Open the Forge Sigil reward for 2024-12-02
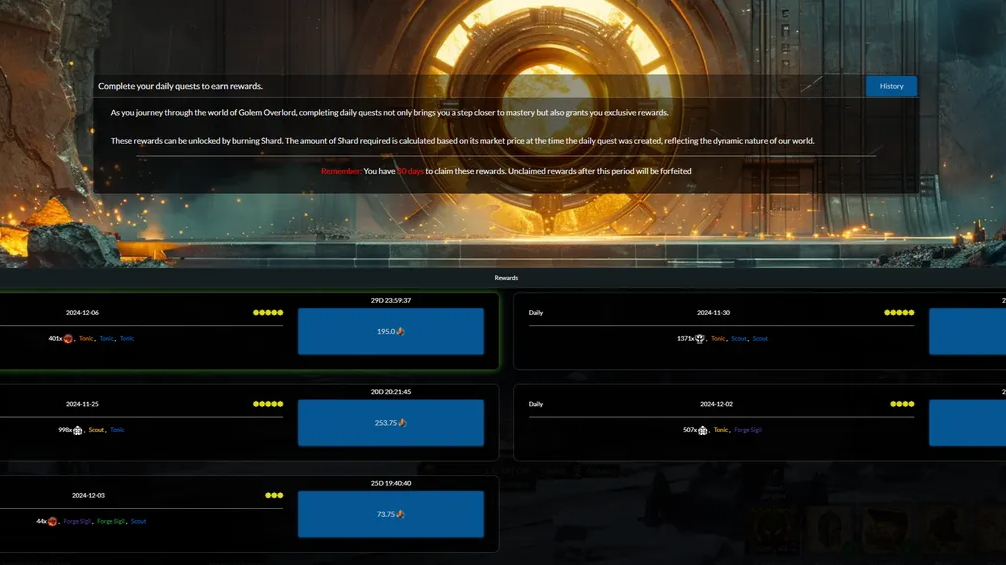This screenshot has height=565, width=1006. (748, 430)
